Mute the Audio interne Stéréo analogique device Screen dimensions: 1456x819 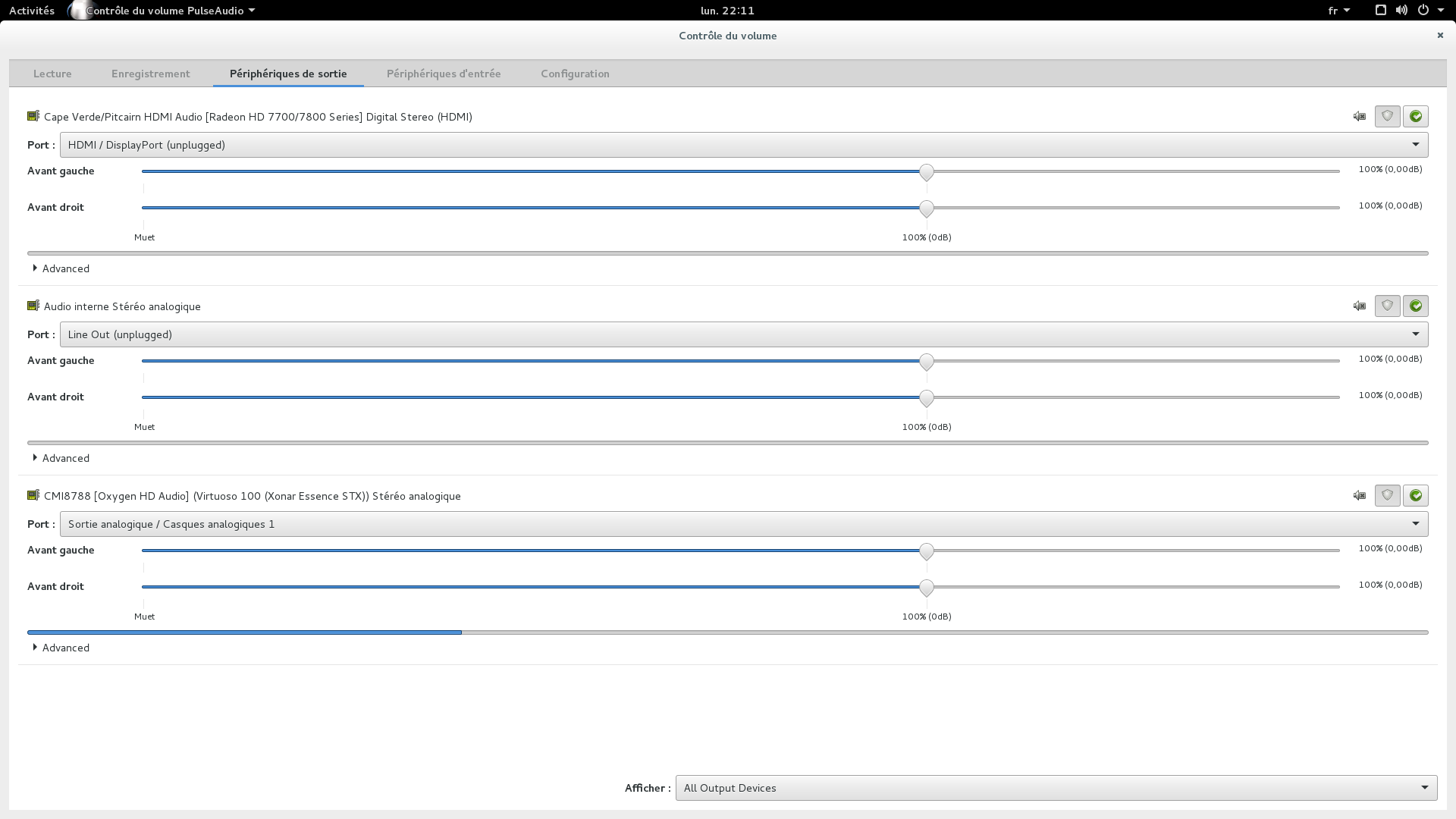click(x=1359, y=306)
